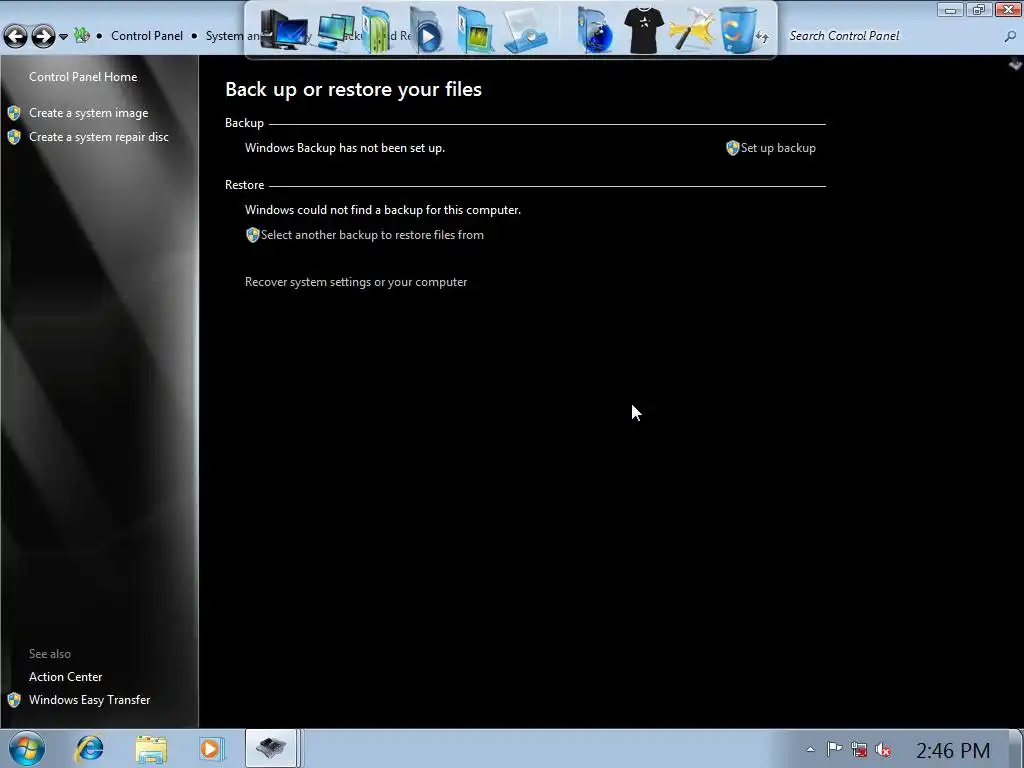Click the address bar refresh arrows

coord(763,37)
